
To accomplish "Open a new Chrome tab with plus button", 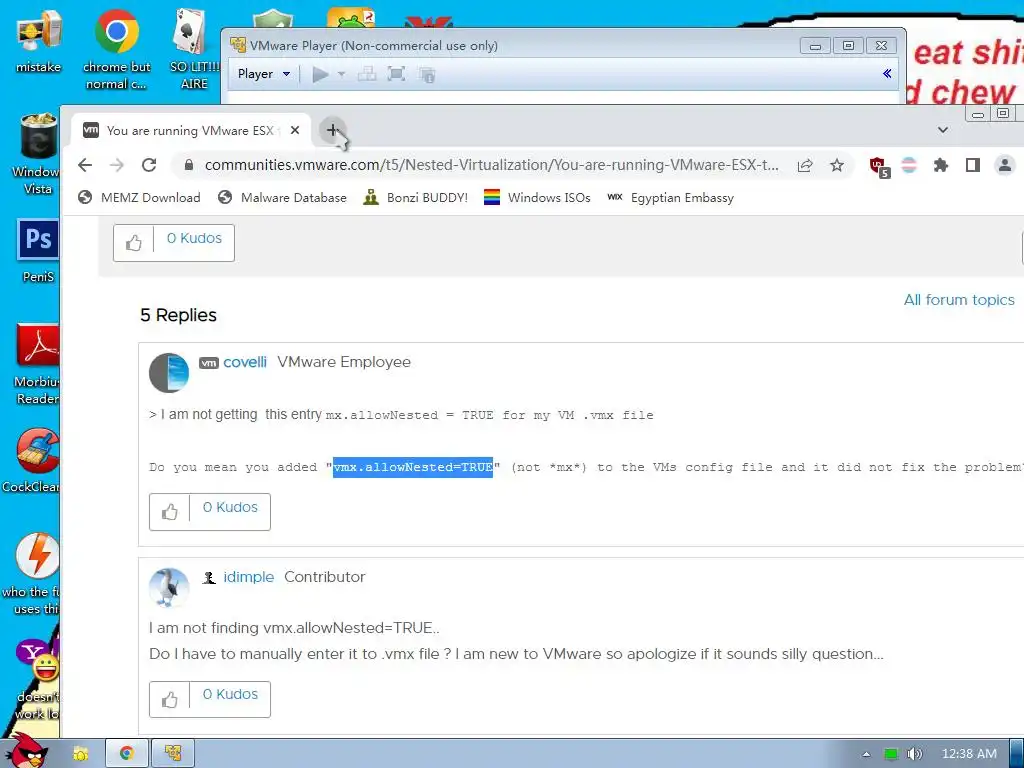I will [x=332, y=130].
